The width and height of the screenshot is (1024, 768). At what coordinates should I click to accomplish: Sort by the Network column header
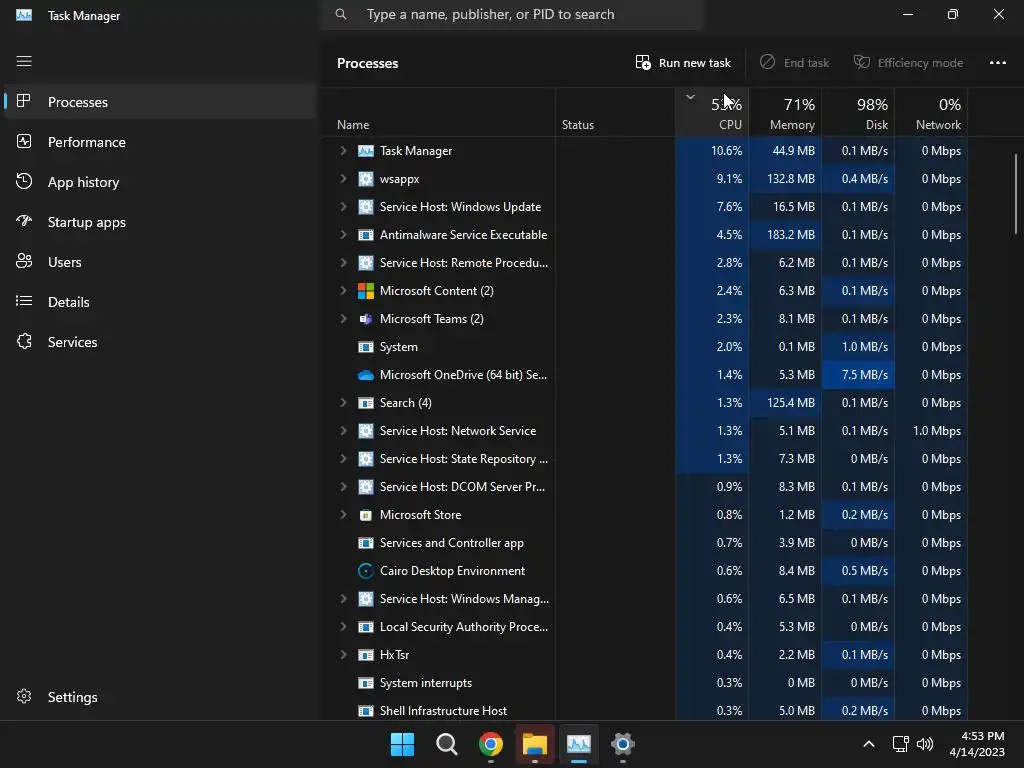931,112
